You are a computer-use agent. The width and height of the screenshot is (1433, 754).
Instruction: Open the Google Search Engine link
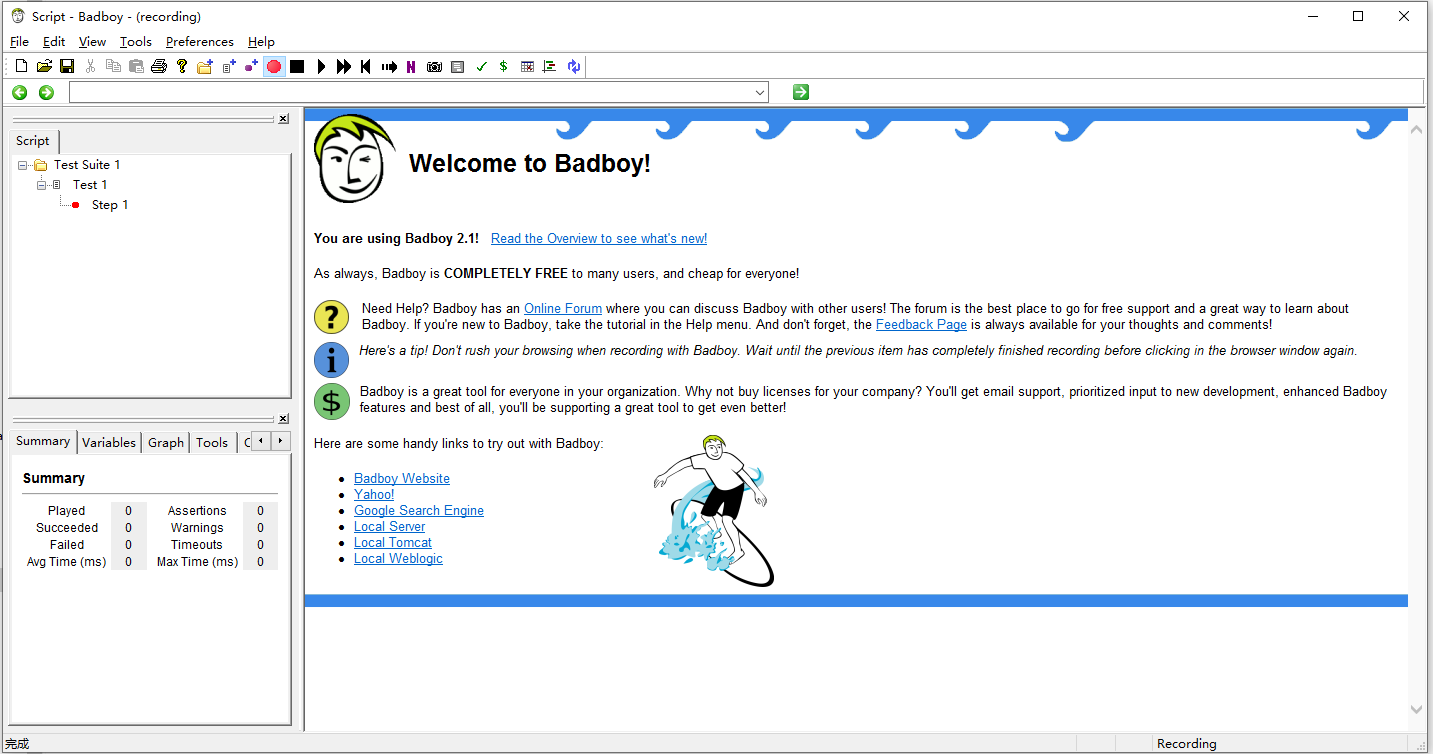tap(419, 511)
